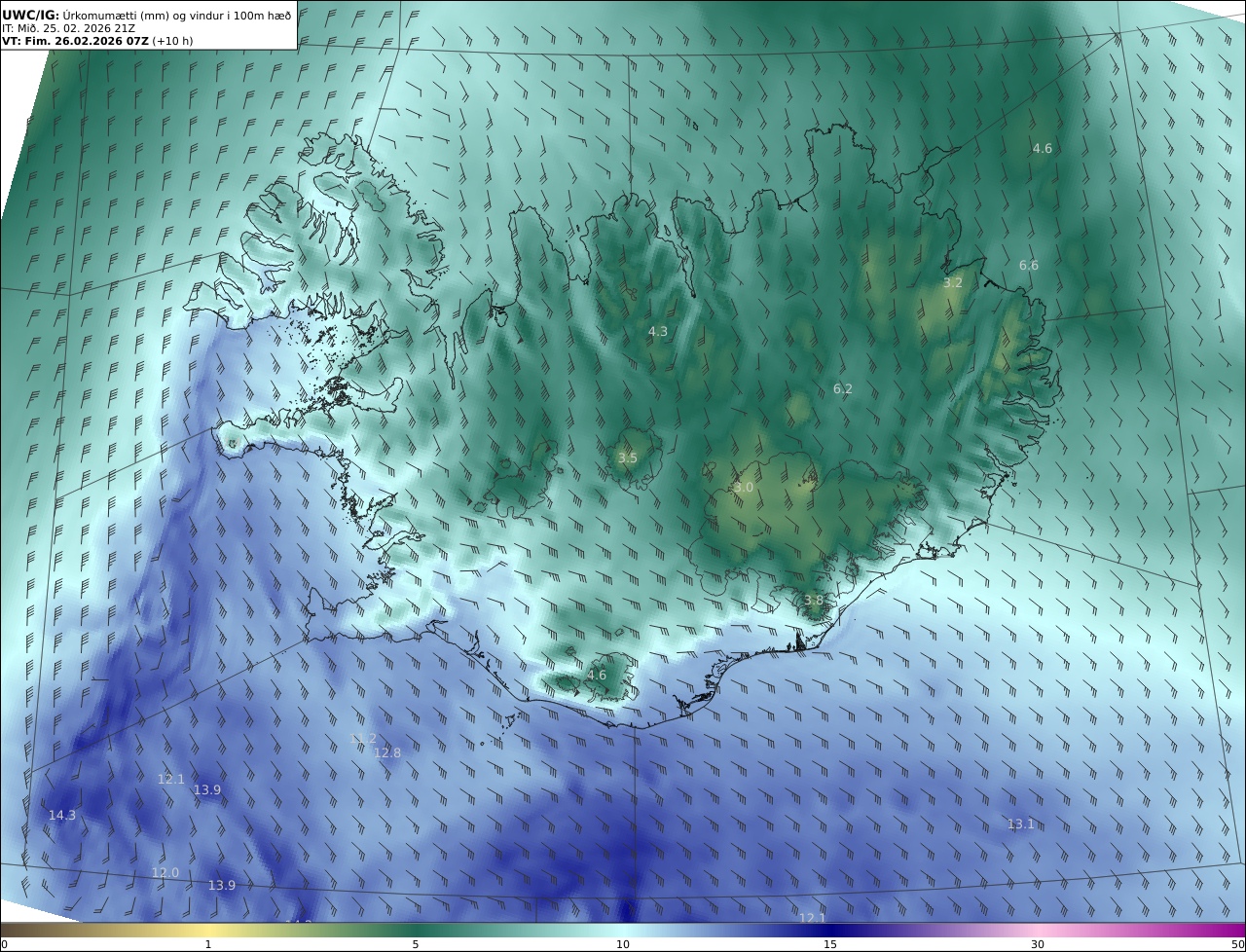Screen dimensions: 1246x952
Task: Click the 6.6 value on the map
Action: point(1029,266)
